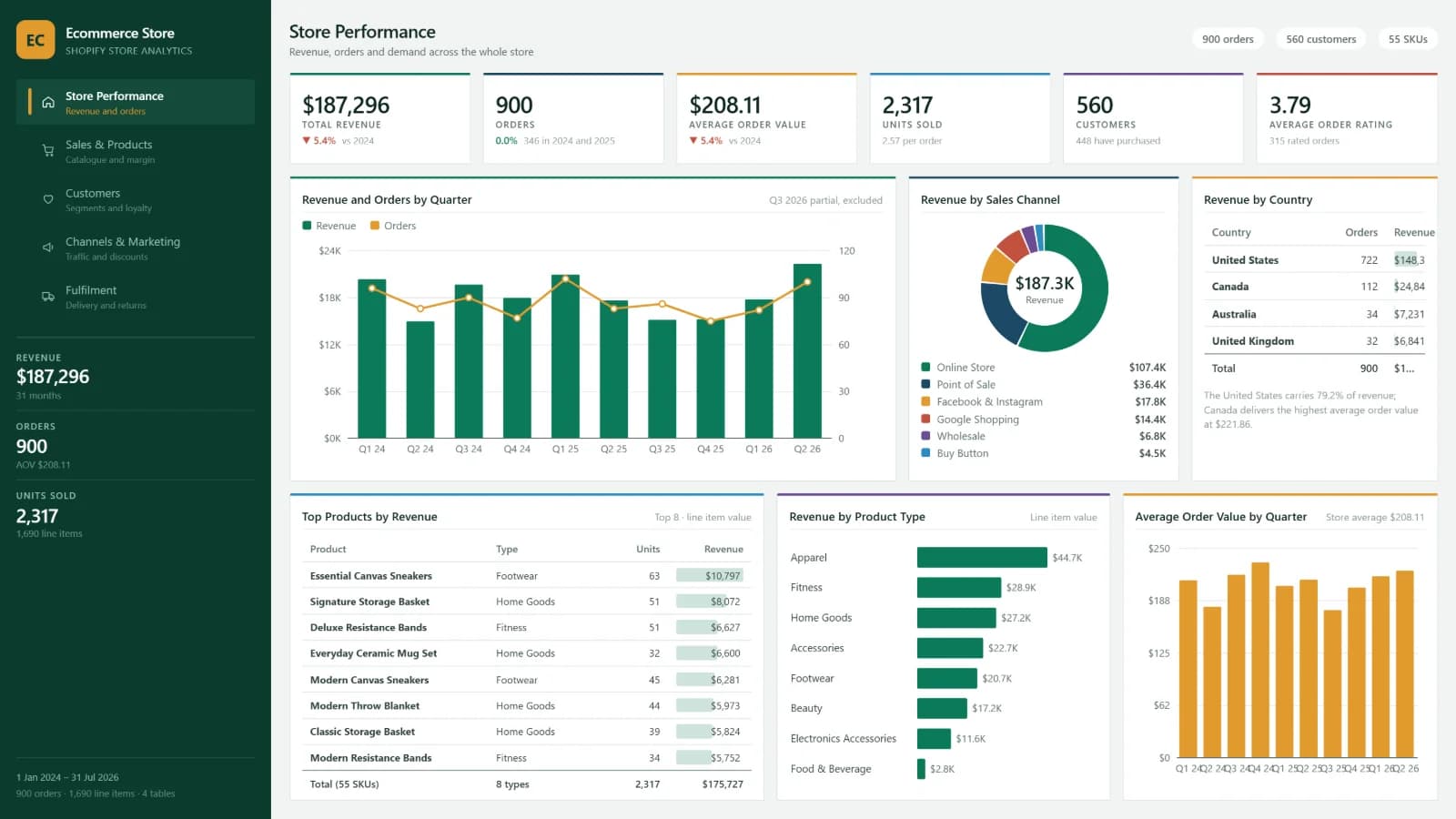This screenshot has width=1456, height=819.
Task: Click Deluxe Resistance Bands product row
Action: tap(527, 628)
